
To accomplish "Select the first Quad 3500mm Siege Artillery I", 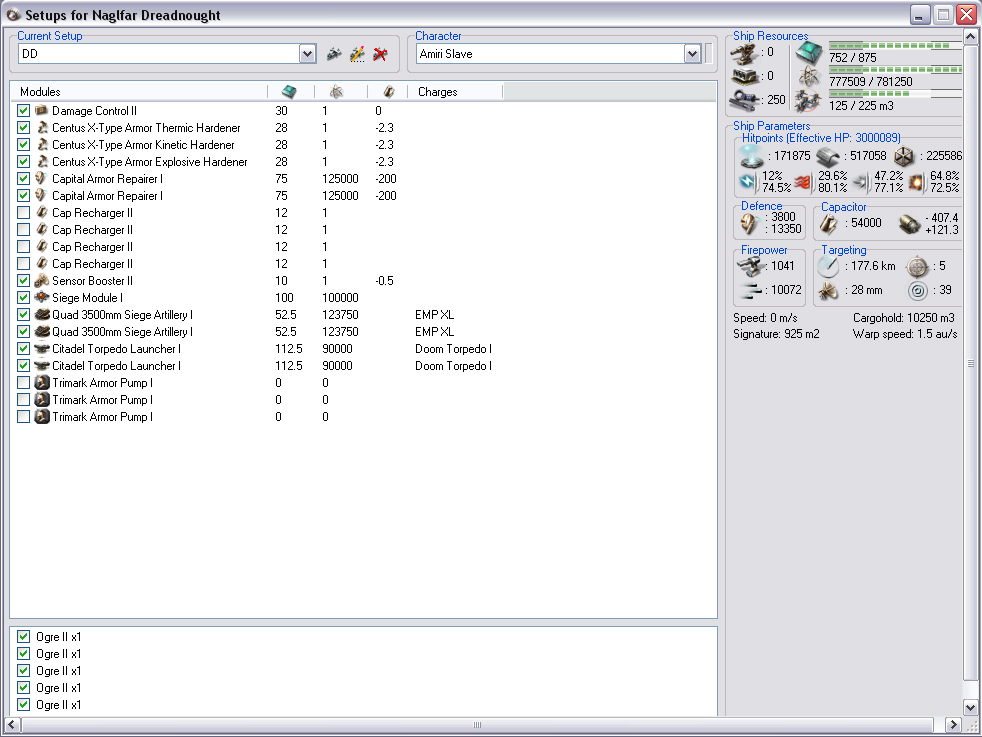I will pyautogui.click(x=123, y=315).
